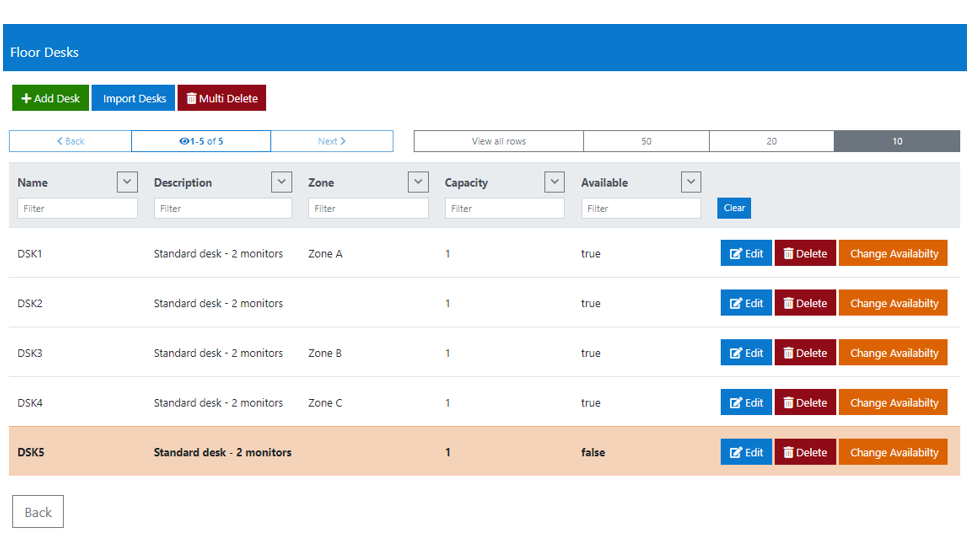Edit the DSK3 desk row

click(x=746, y=353)
